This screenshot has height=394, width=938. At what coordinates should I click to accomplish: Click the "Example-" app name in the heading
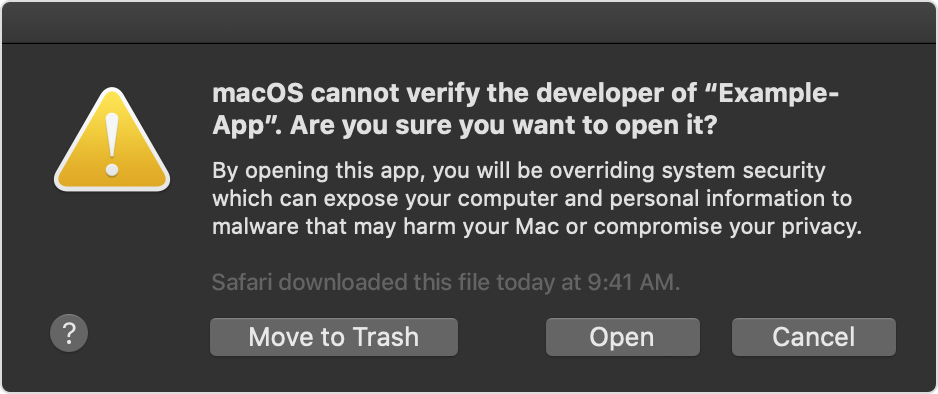click(775, 94)
